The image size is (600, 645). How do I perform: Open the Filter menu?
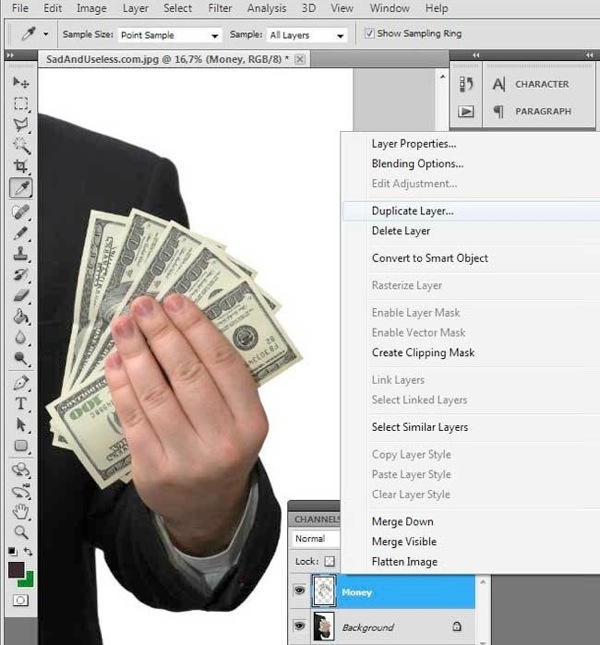pyautogui.click(x=220, y=8)
